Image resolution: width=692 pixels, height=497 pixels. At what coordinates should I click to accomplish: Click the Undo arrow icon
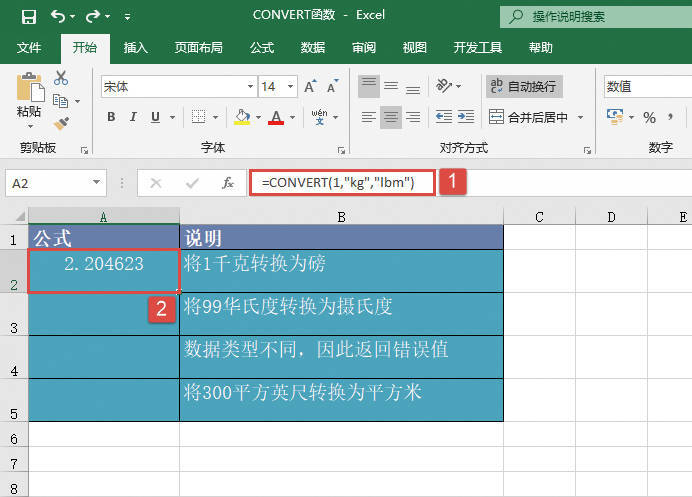(x=58, y=16)
